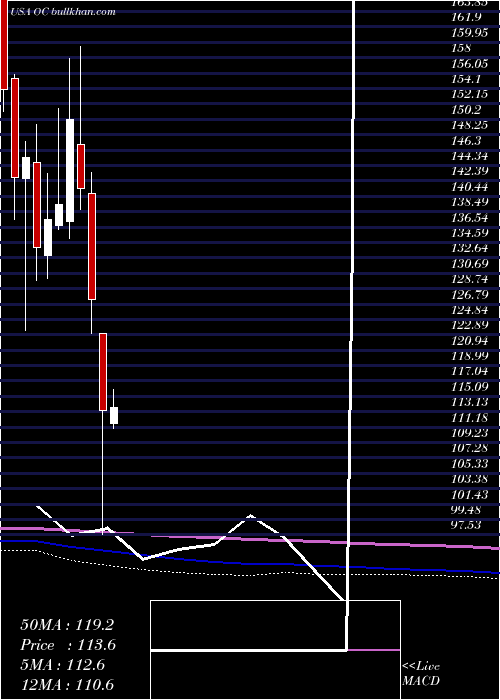This screenshot has width=500, height=700.
Task: Click the 12MA : 110.6 readout
Action: pos(67,685)
